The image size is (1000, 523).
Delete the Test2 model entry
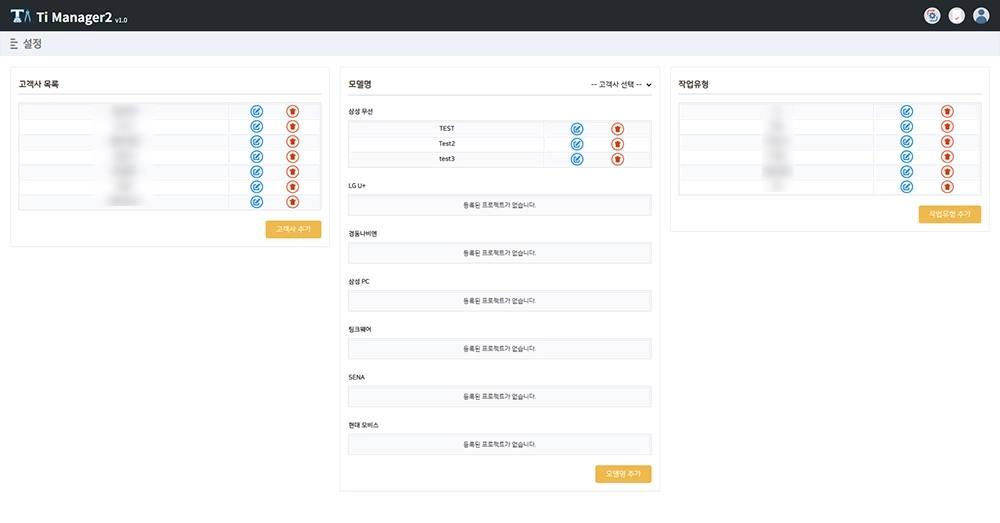617,144
